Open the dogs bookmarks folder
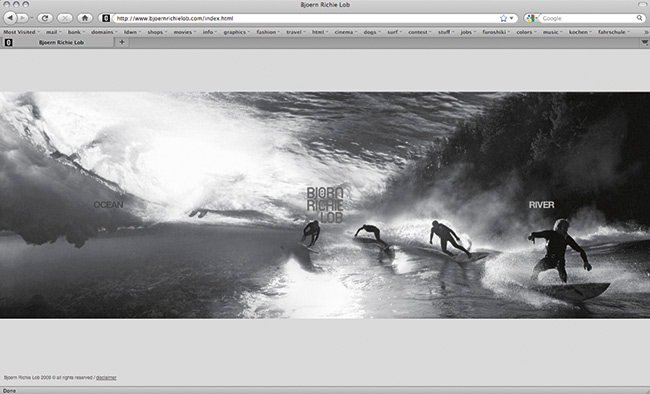The image size is (650, 394). click(372, 32)
